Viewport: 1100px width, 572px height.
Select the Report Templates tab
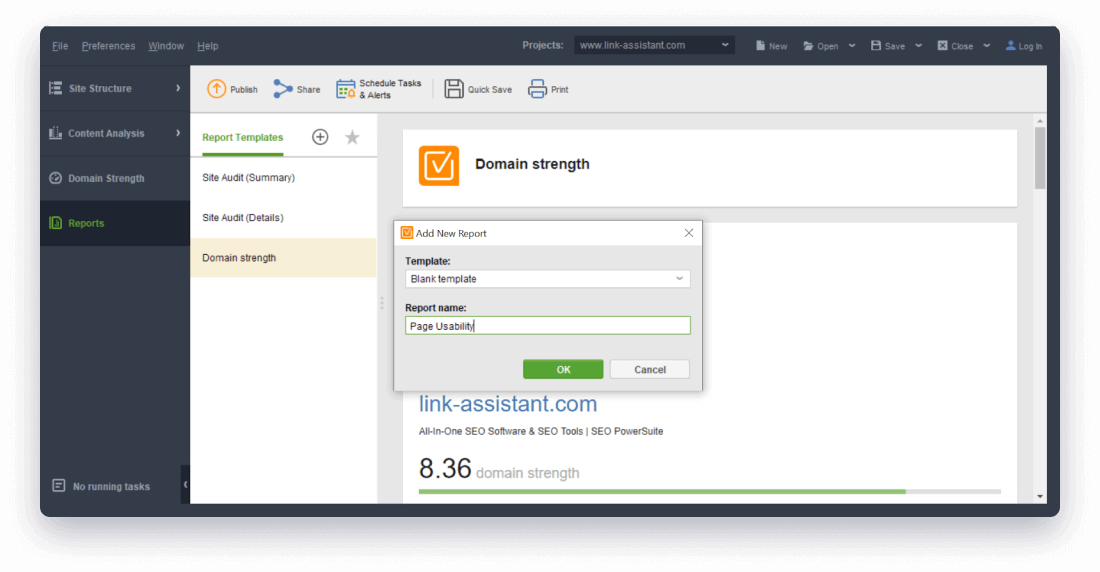click(x=243, y=137)
